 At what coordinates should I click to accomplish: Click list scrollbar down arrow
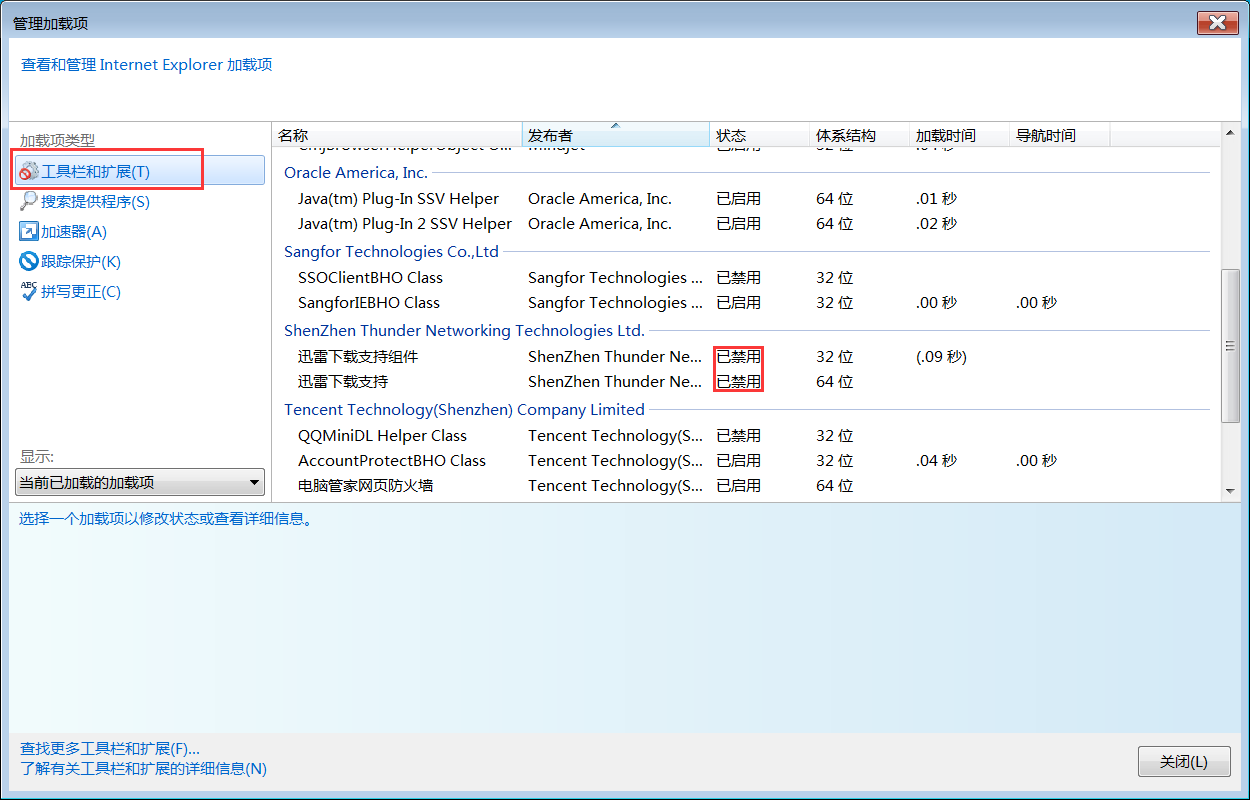(x=1231, y=491)
